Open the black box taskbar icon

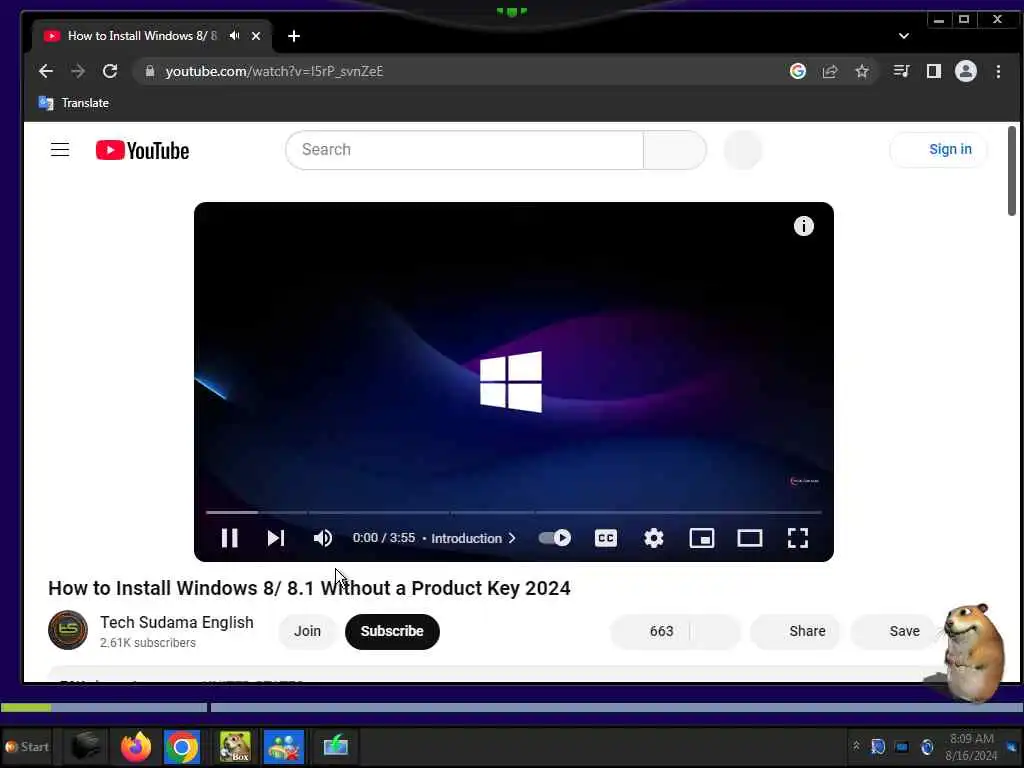coord(86,746)
